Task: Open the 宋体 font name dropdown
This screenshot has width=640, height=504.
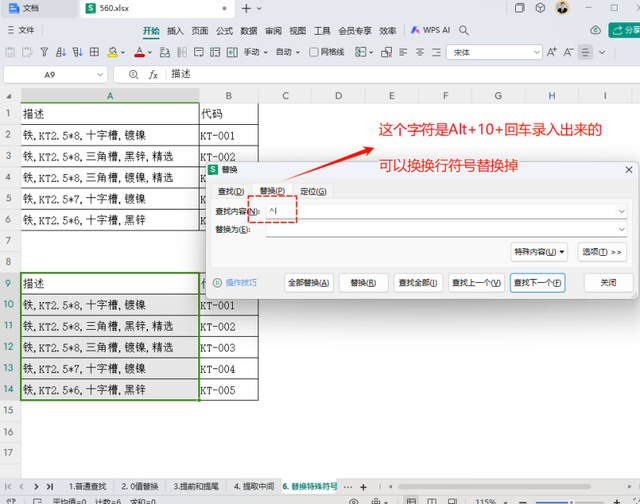Action: point(537,52)
